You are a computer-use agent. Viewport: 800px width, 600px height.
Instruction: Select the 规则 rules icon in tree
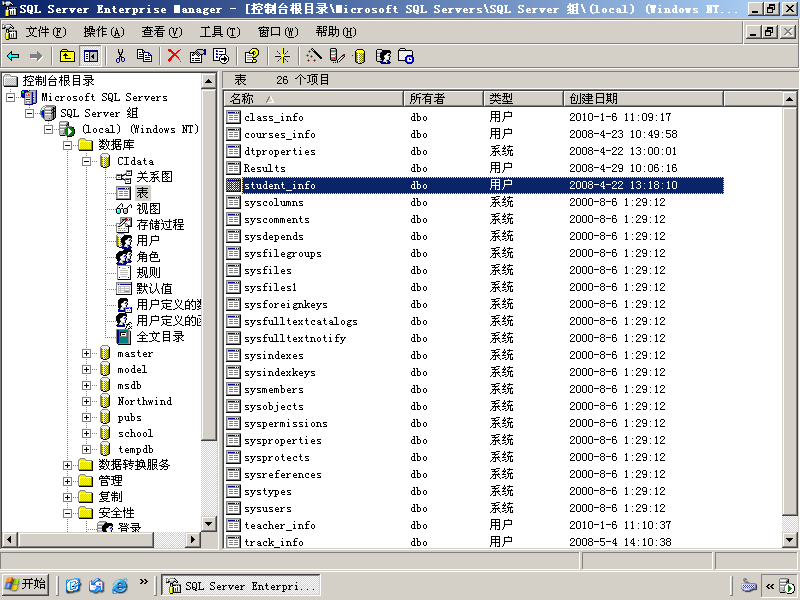pyautogui.click(x=124, y=272)
